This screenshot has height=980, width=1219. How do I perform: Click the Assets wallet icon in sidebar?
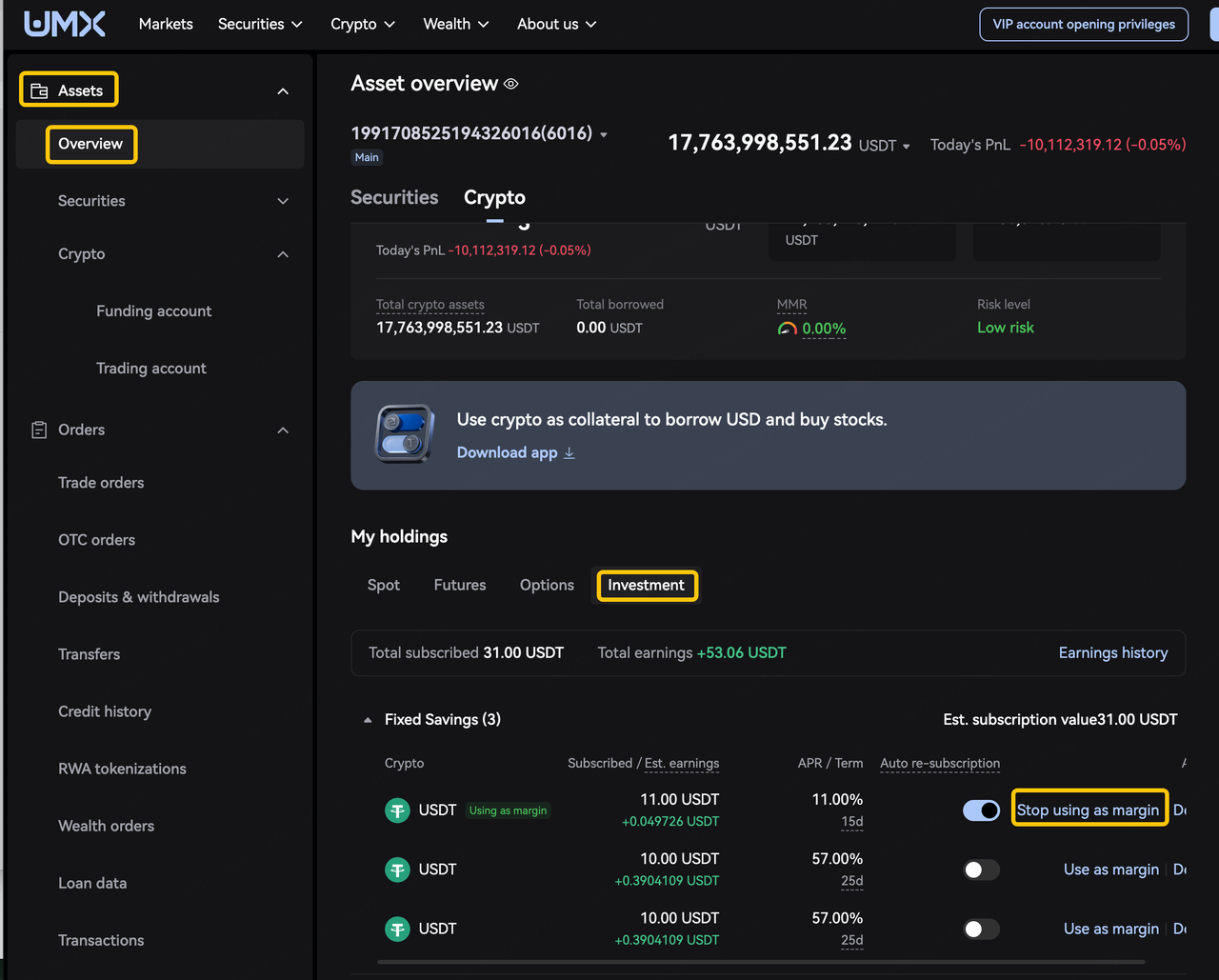pyautogui.click(x=39, y=91)
